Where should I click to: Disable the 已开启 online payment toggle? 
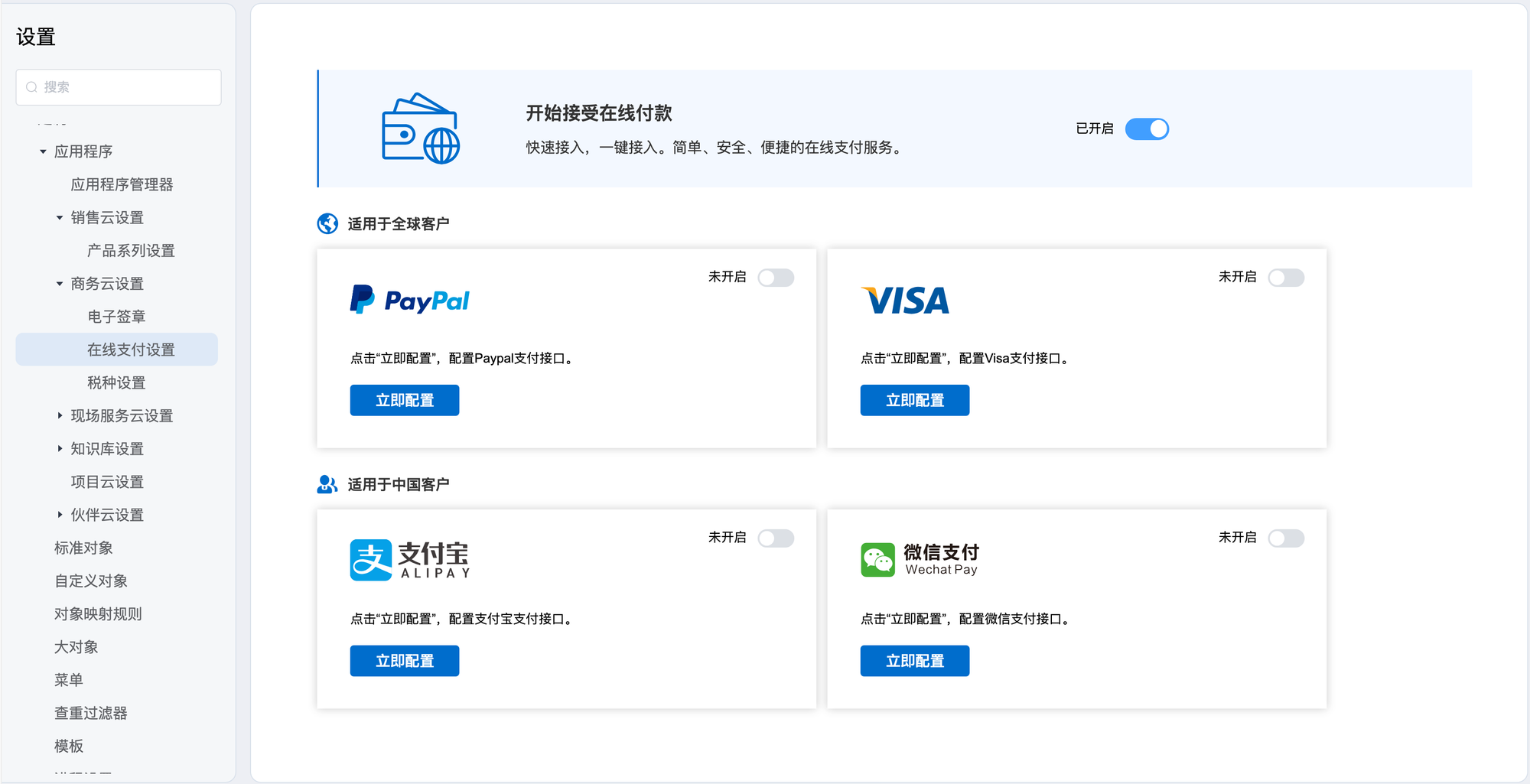coord(1146,128)
